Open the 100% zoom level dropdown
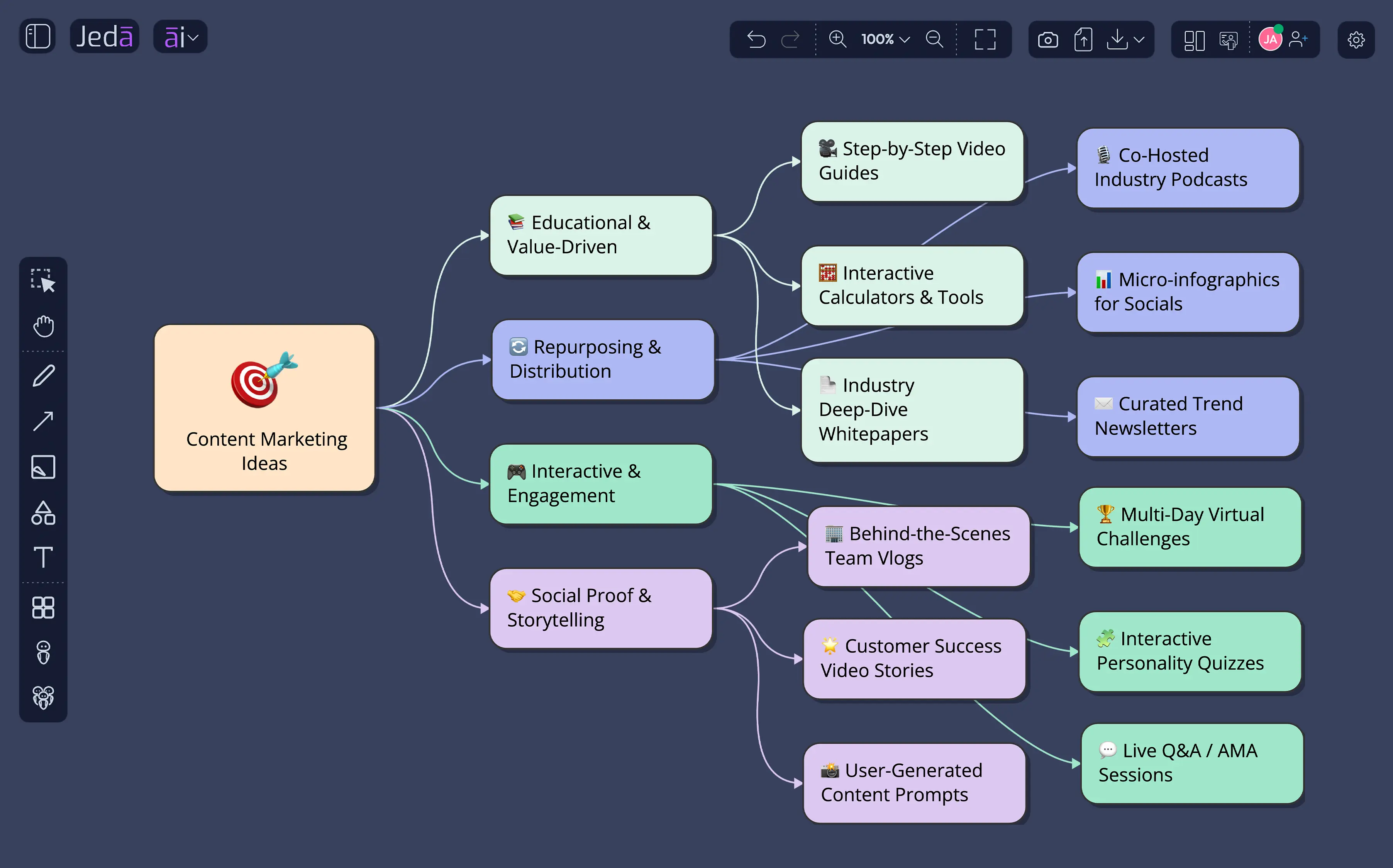1393x868 pixels. tap(886, 40)
